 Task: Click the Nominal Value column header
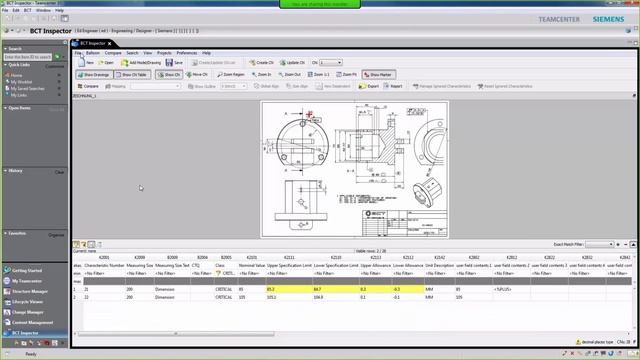tap(252, 265)
